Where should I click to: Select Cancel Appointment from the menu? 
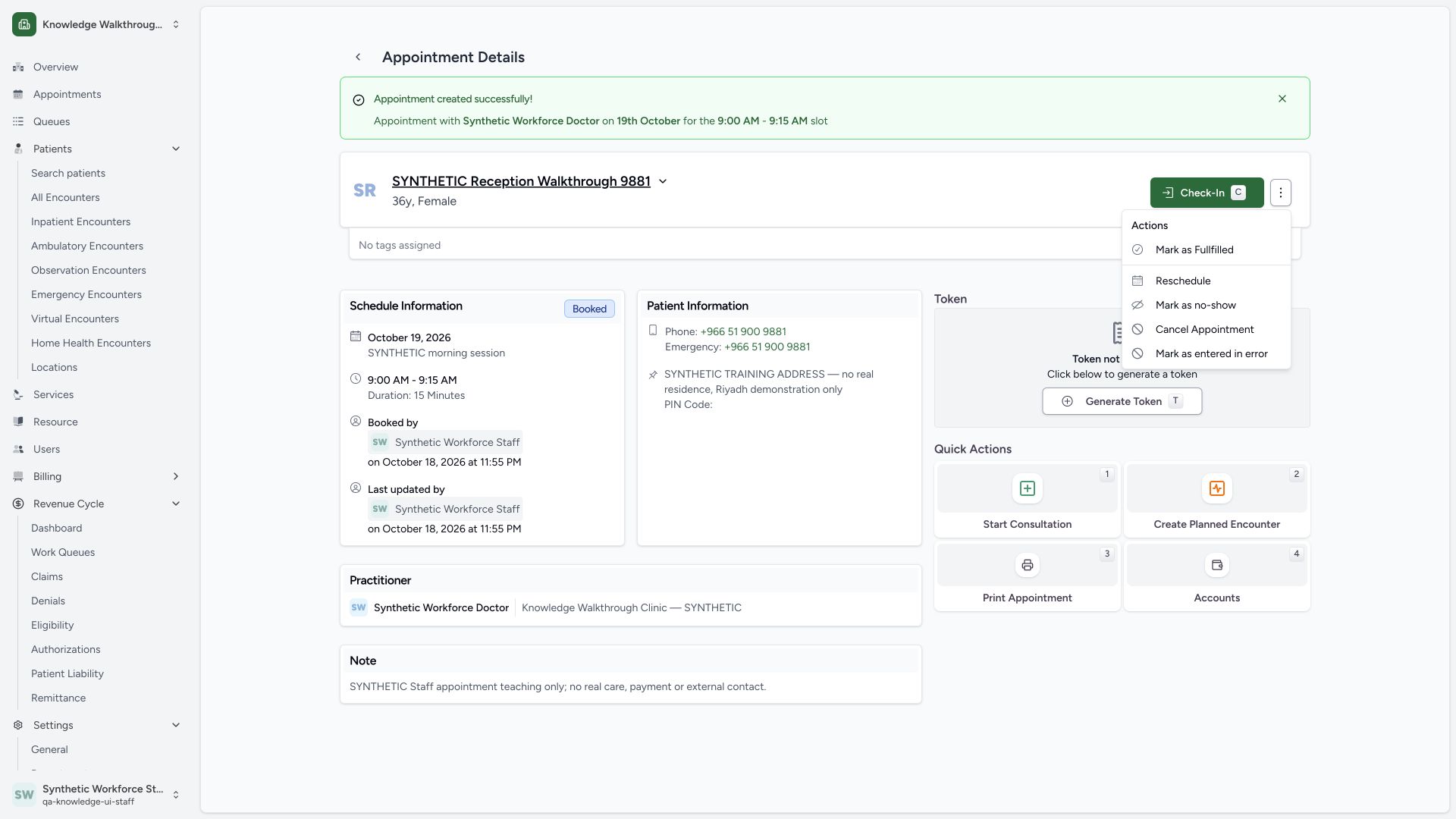(x=1206, y=330)
